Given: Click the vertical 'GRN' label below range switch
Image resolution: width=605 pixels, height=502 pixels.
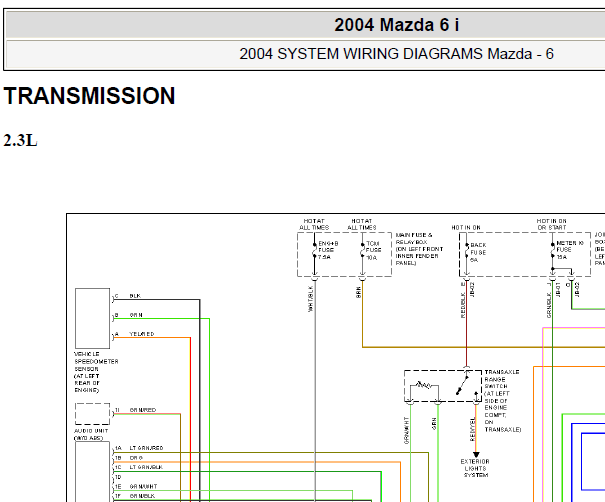Looking at the screenshot, I should click(x=434, y=424).
